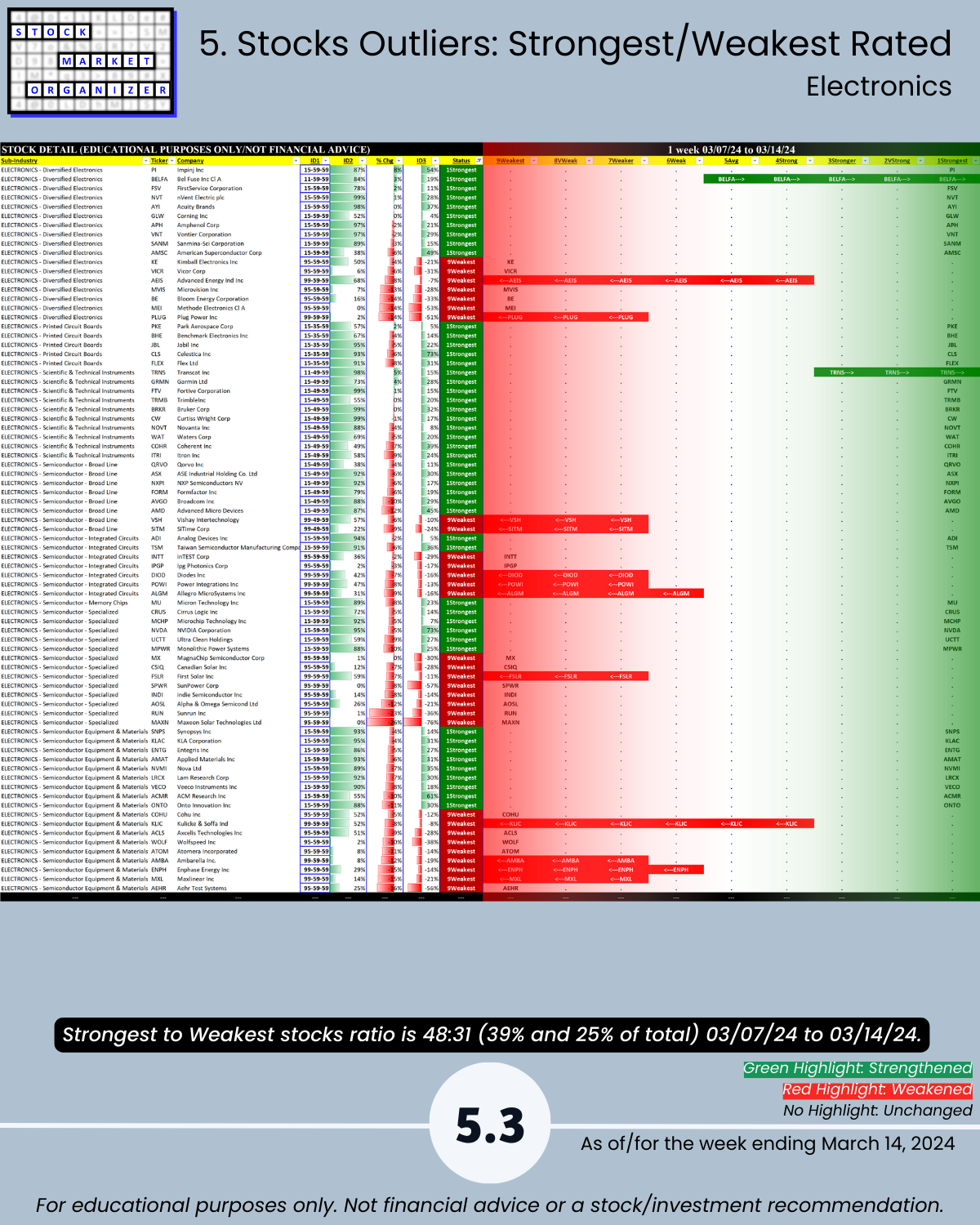The width and height of the screenshot is (980, 1225).
Task: Select the Micron Technology Inc cell
Action: click(237, 603)
